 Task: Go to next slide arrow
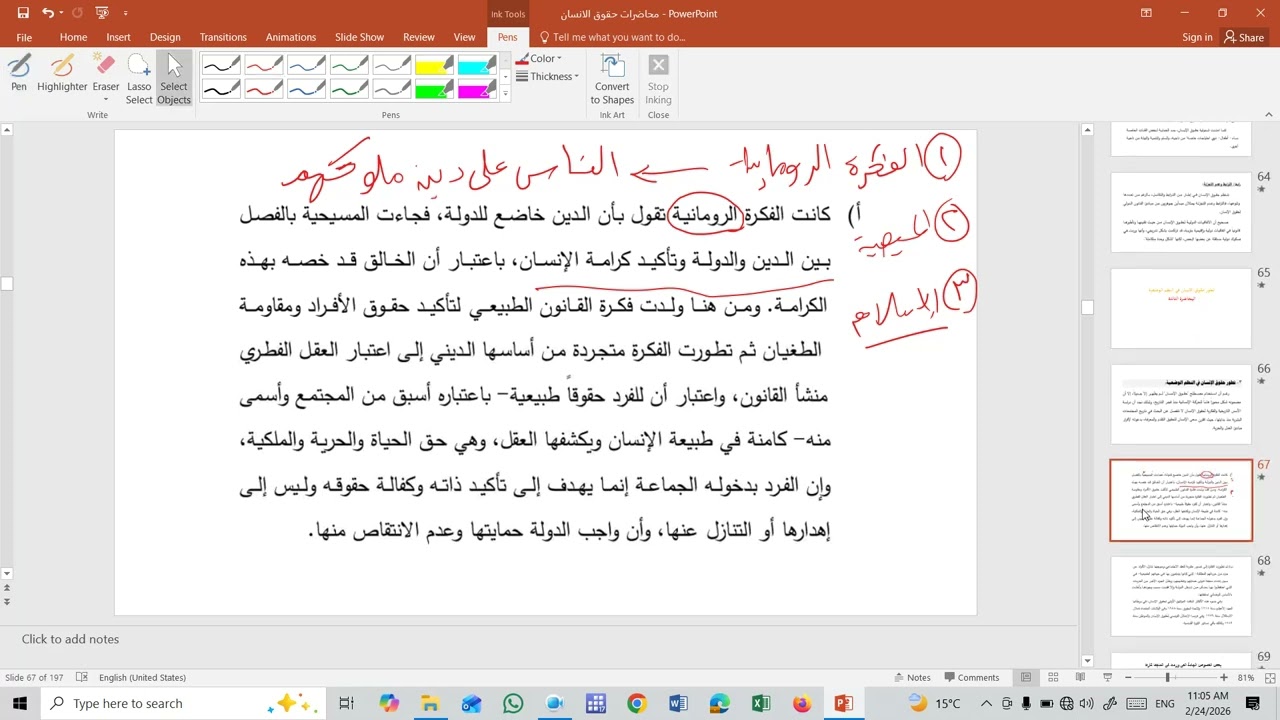pos(6,601)
